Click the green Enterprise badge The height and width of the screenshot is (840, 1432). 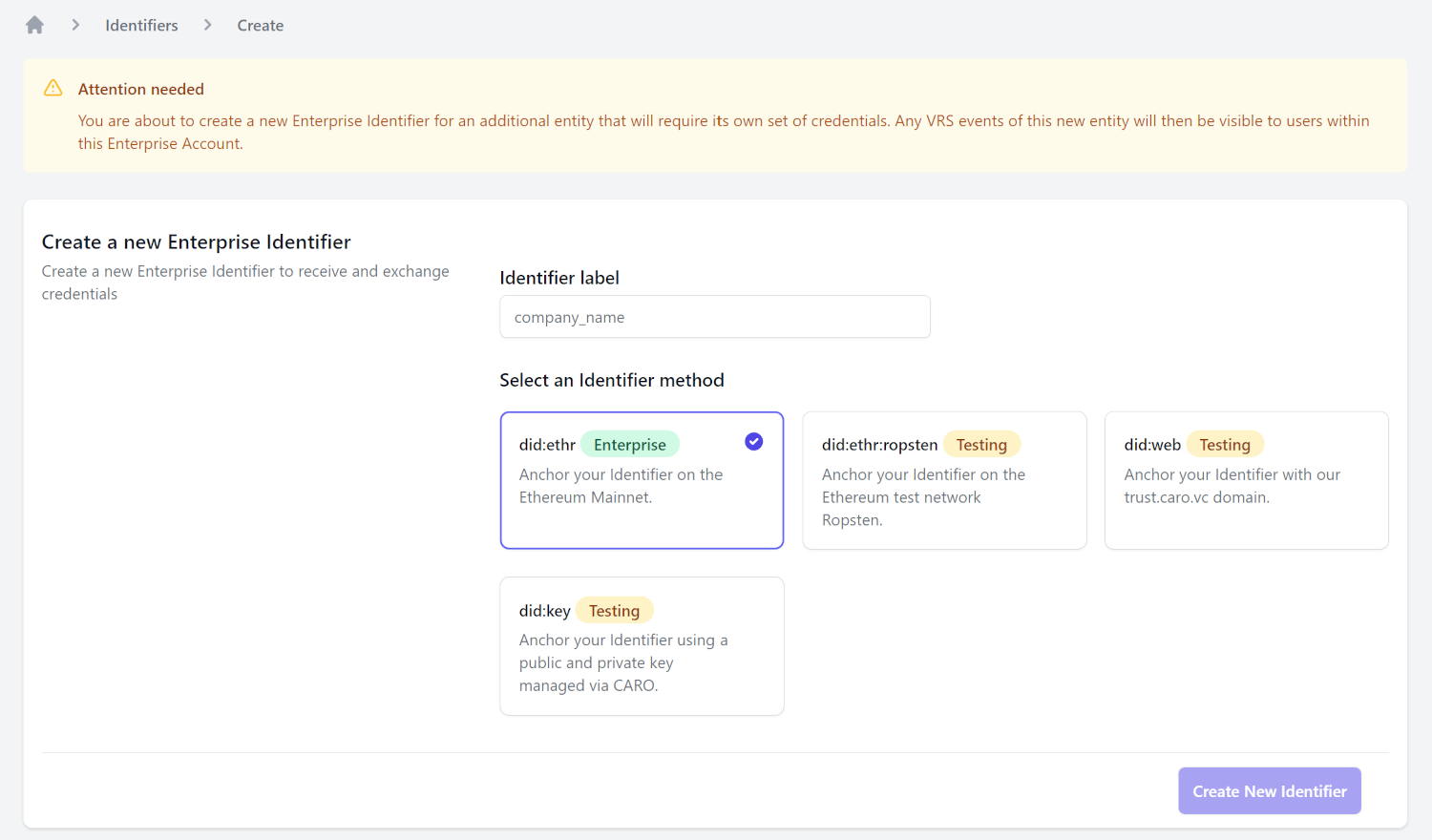[x=629, y=445]
